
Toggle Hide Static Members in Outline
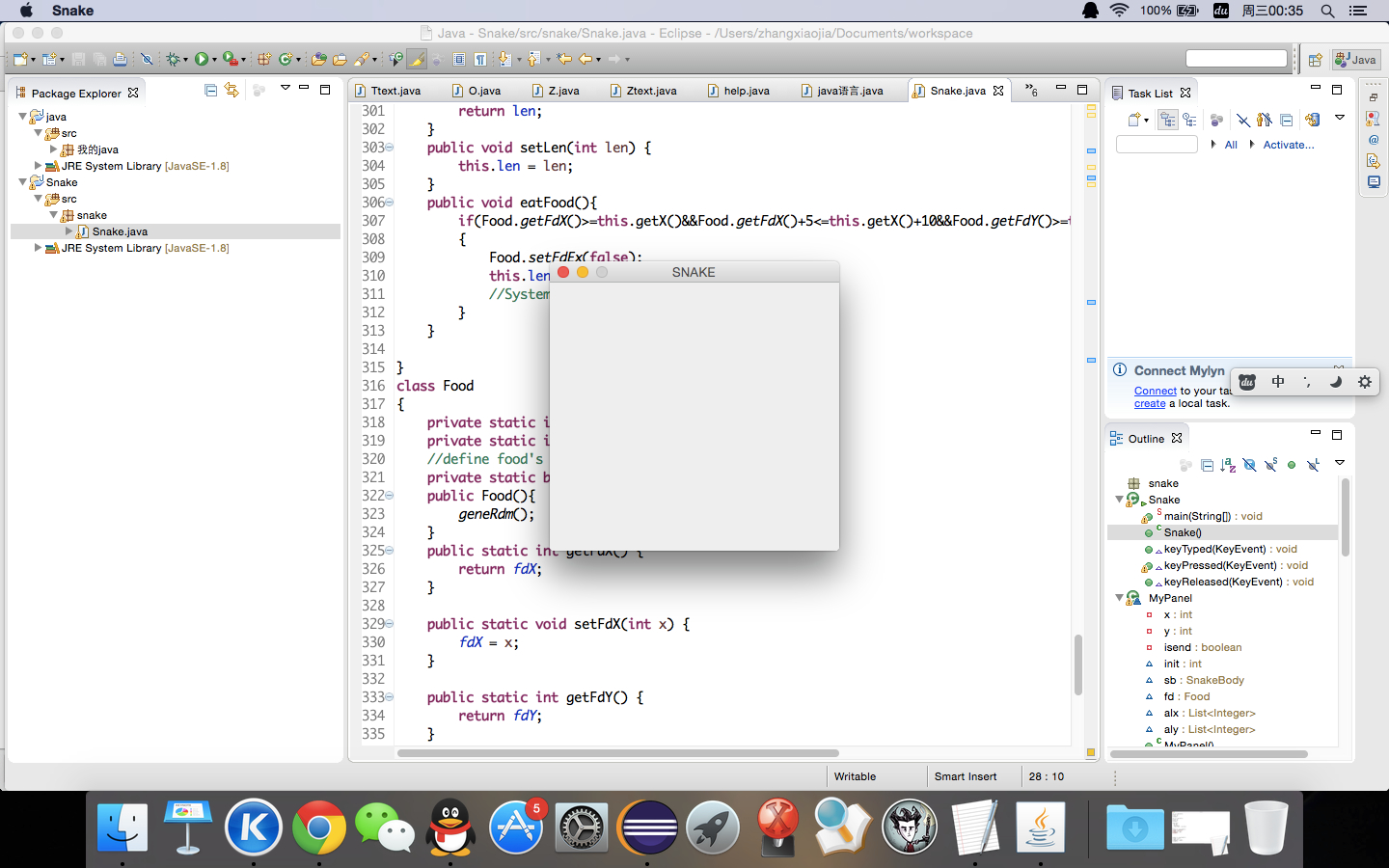point(1270,466)
